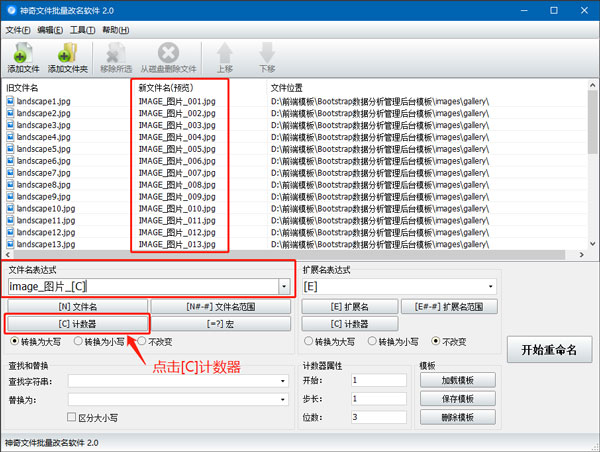The image size is (600, 452).
Task: Expand the Replace With dropdown arrow
Action: [x=283, y=399]
